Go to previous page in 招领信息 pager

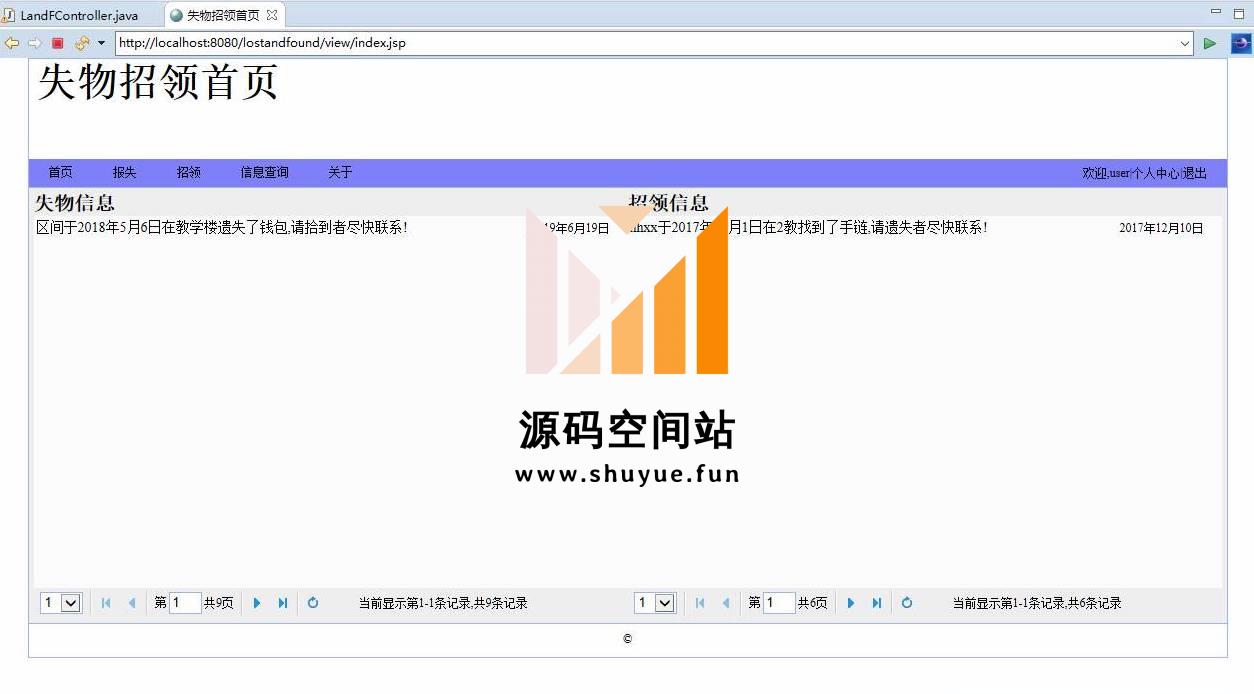pos(725,603)
